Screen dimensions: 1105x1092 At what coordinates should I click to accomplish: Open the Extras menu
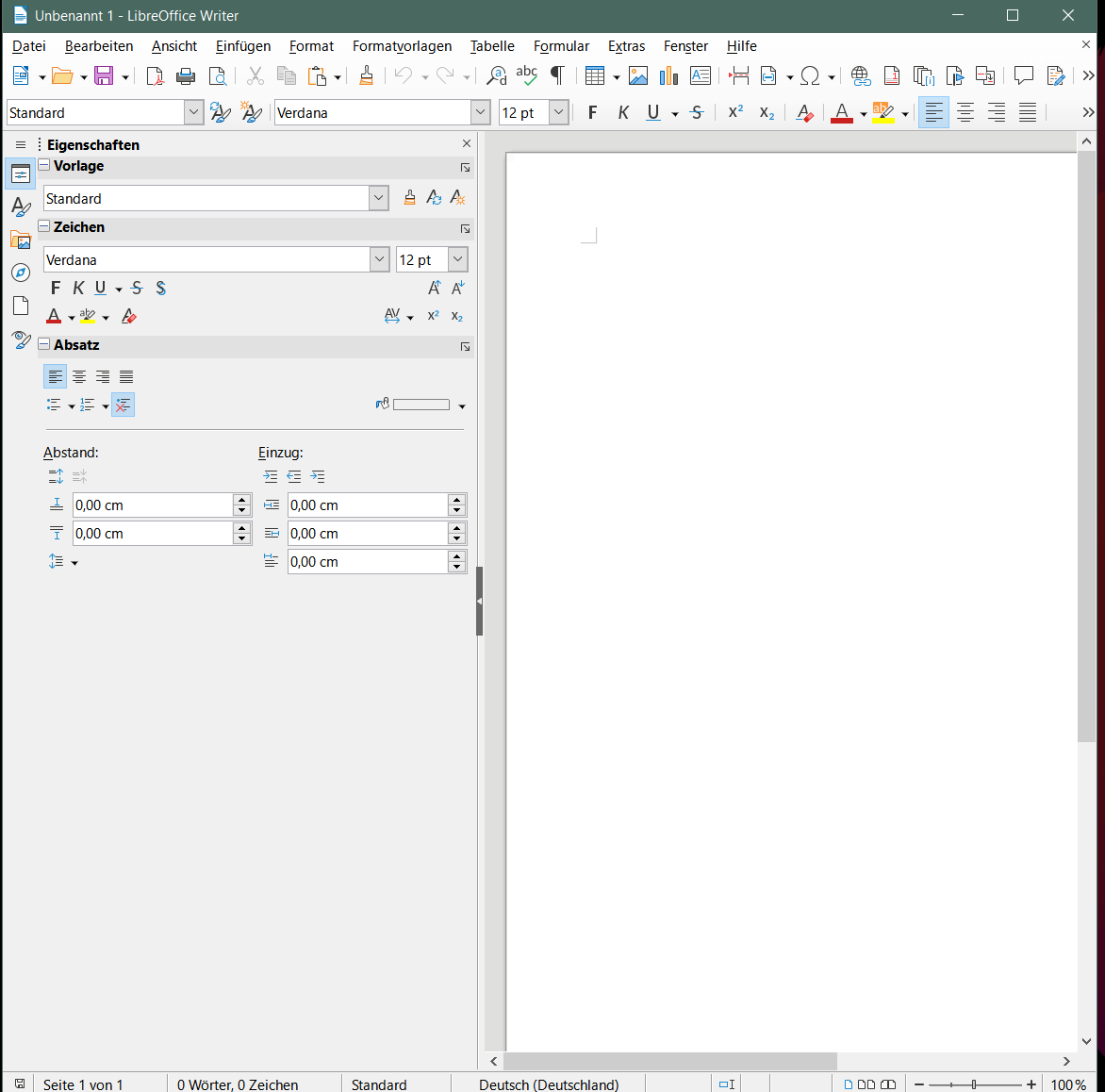(626, 46)
